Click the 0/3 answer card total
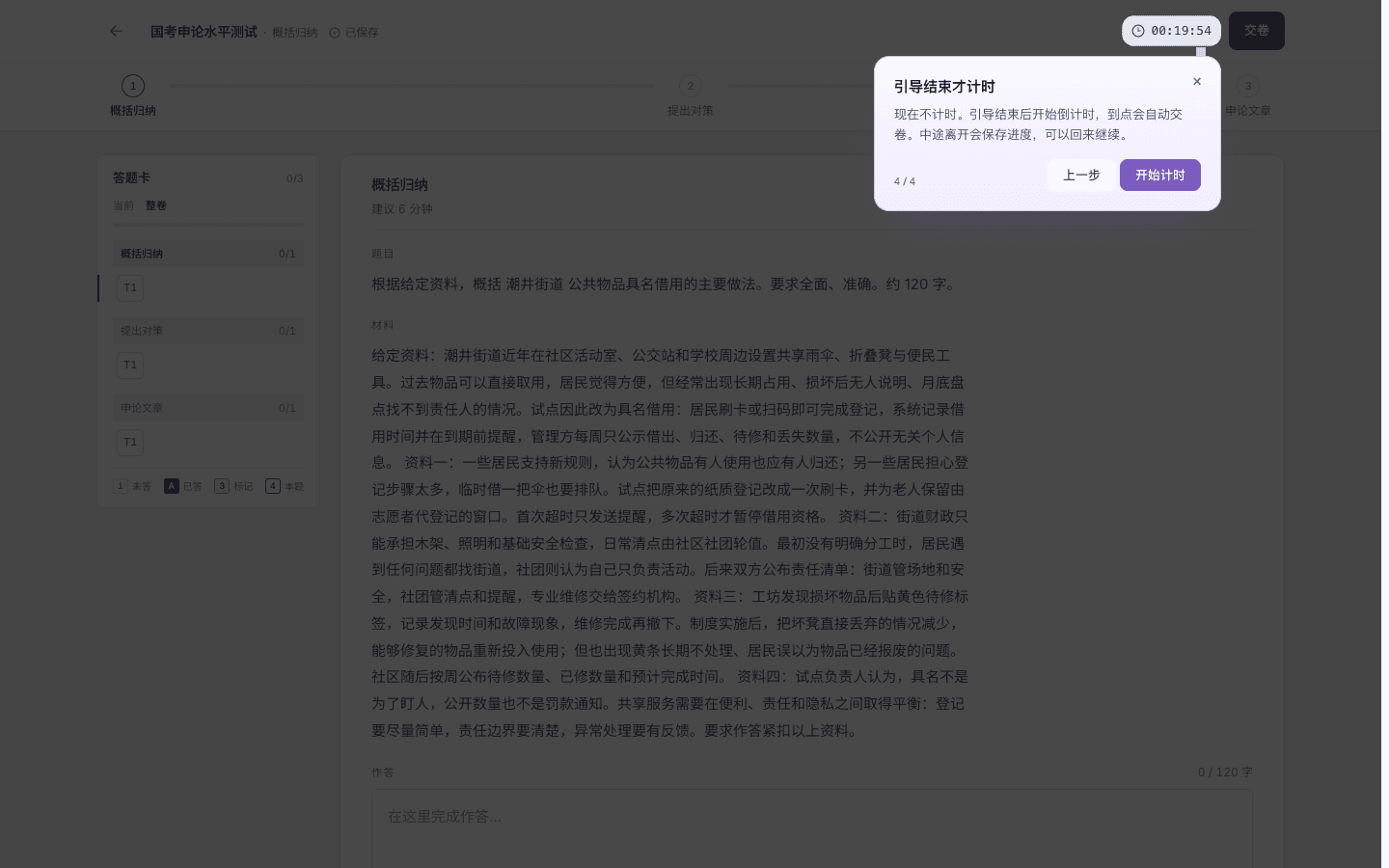Screen dimensions: 1389x868 (295, 178)
